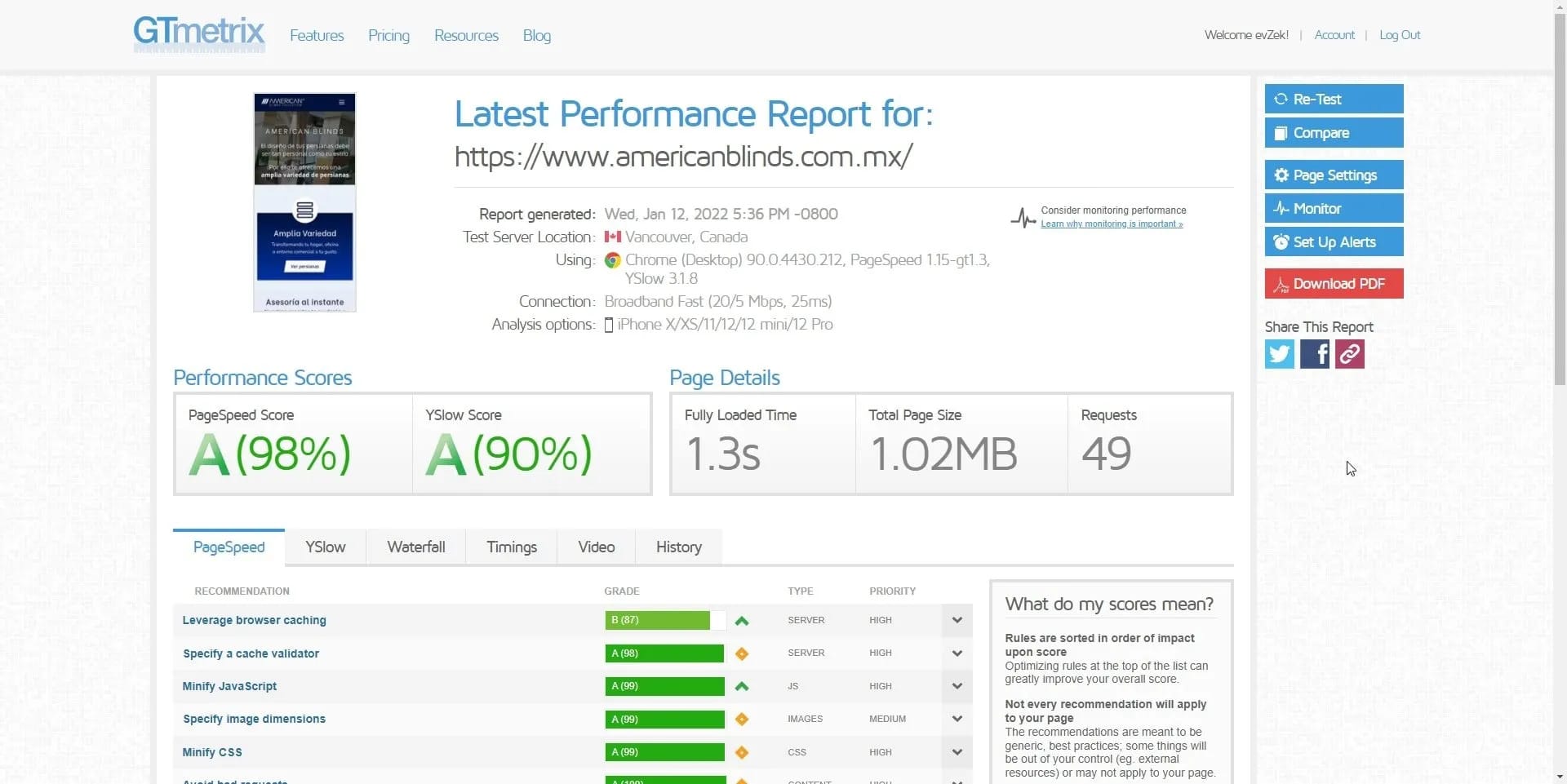
Task: Share report on Facebook
Action: click(x=1314, y=353)
